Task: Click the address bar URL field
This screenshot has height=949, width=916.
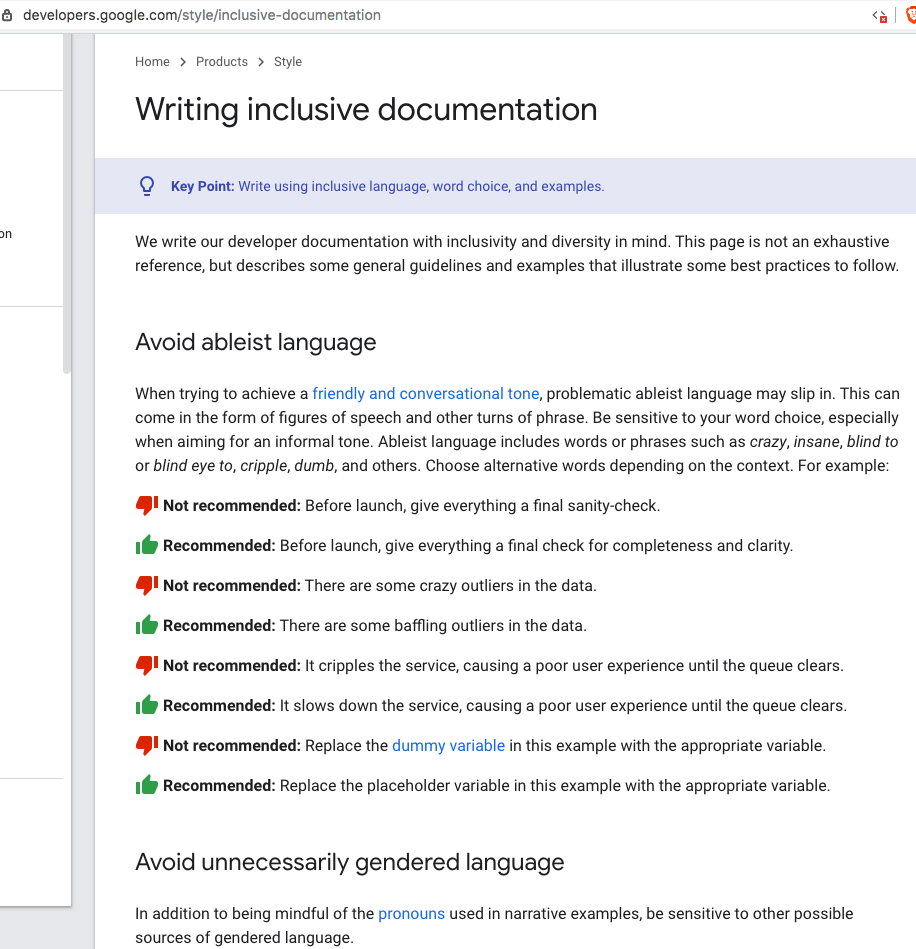Action: point(200,15)
